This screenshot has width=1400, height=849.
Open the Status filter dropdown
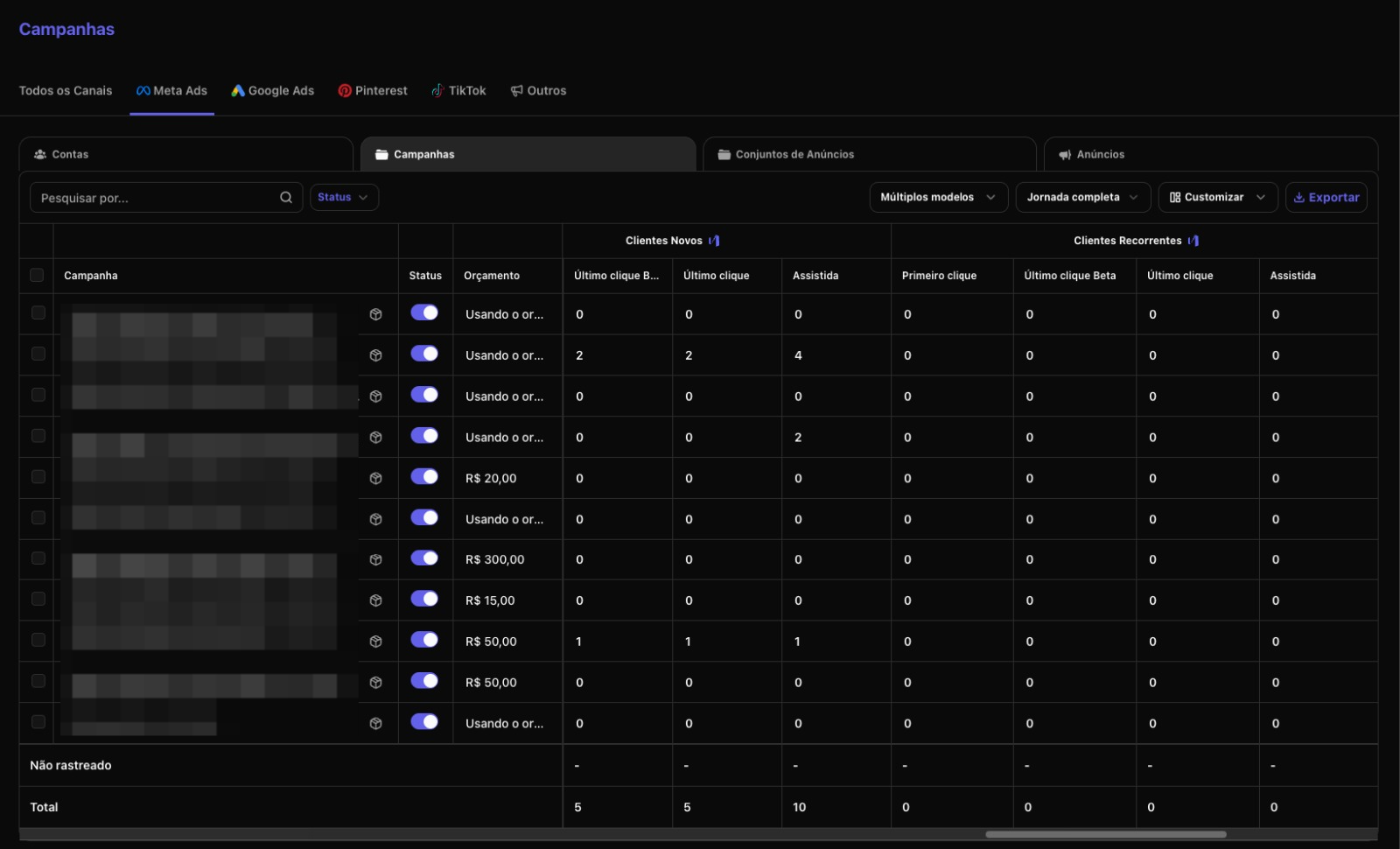pyautogui.click(x=344, y=198)
